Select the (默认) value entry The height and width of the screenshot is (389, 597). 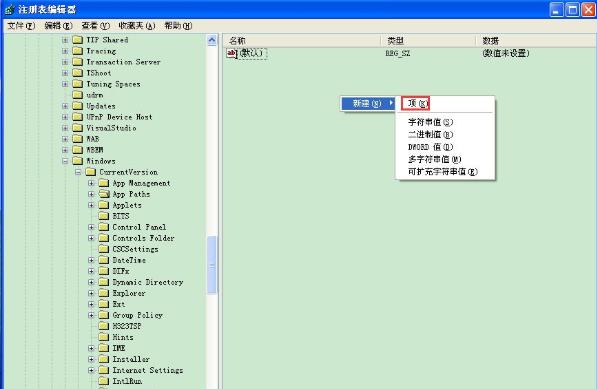pos(252,53)
